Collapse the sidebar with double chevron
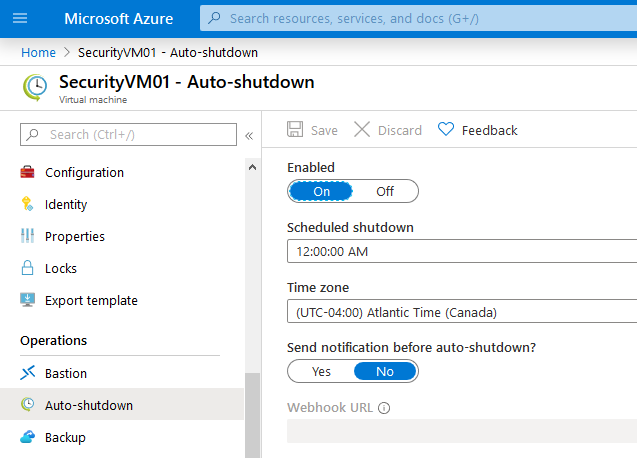 point(249,135)
